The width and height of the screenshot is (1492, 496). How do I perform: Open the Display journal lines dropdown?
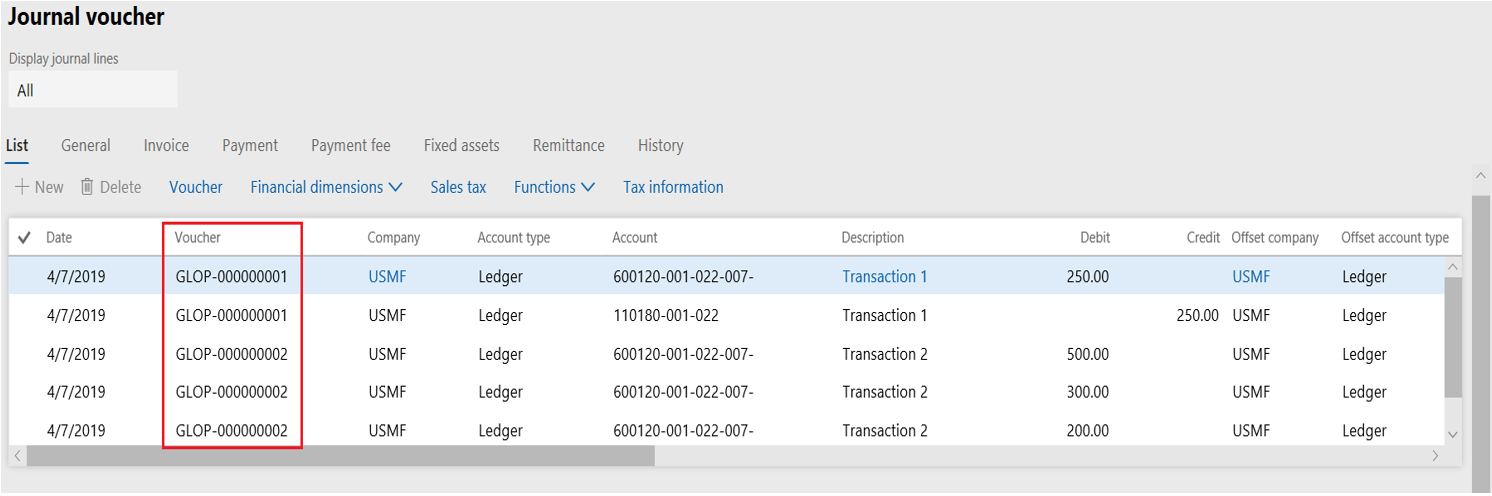(x=93, y=90)
